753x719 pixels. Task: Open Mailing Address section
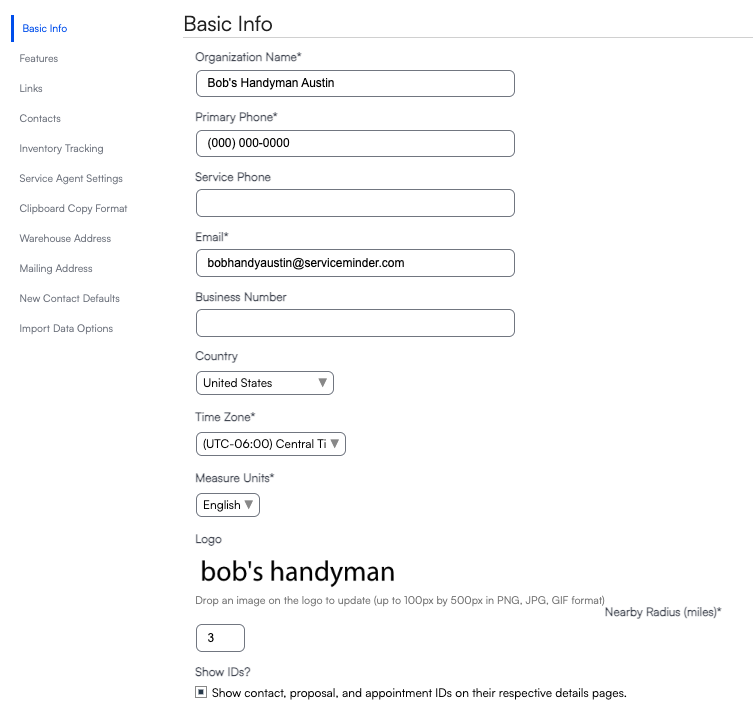tap(56, 268)
